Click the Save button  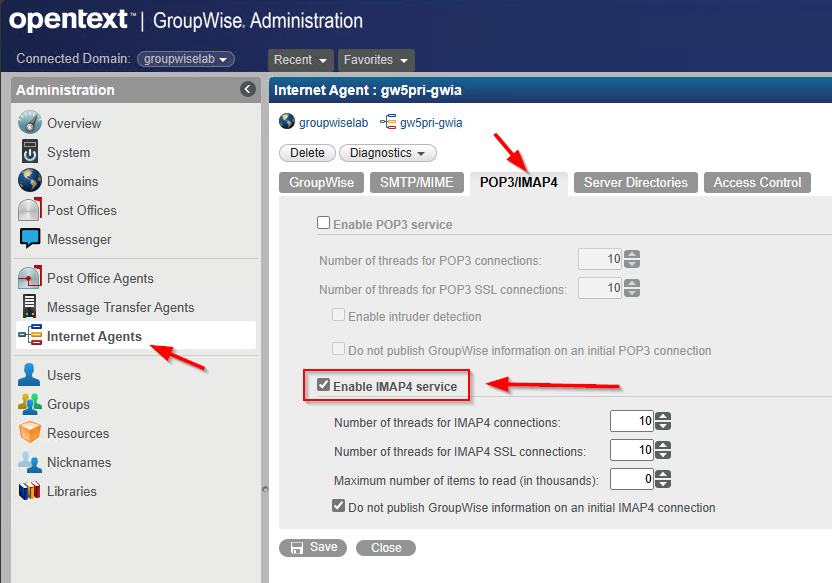[x=313, y=547]
